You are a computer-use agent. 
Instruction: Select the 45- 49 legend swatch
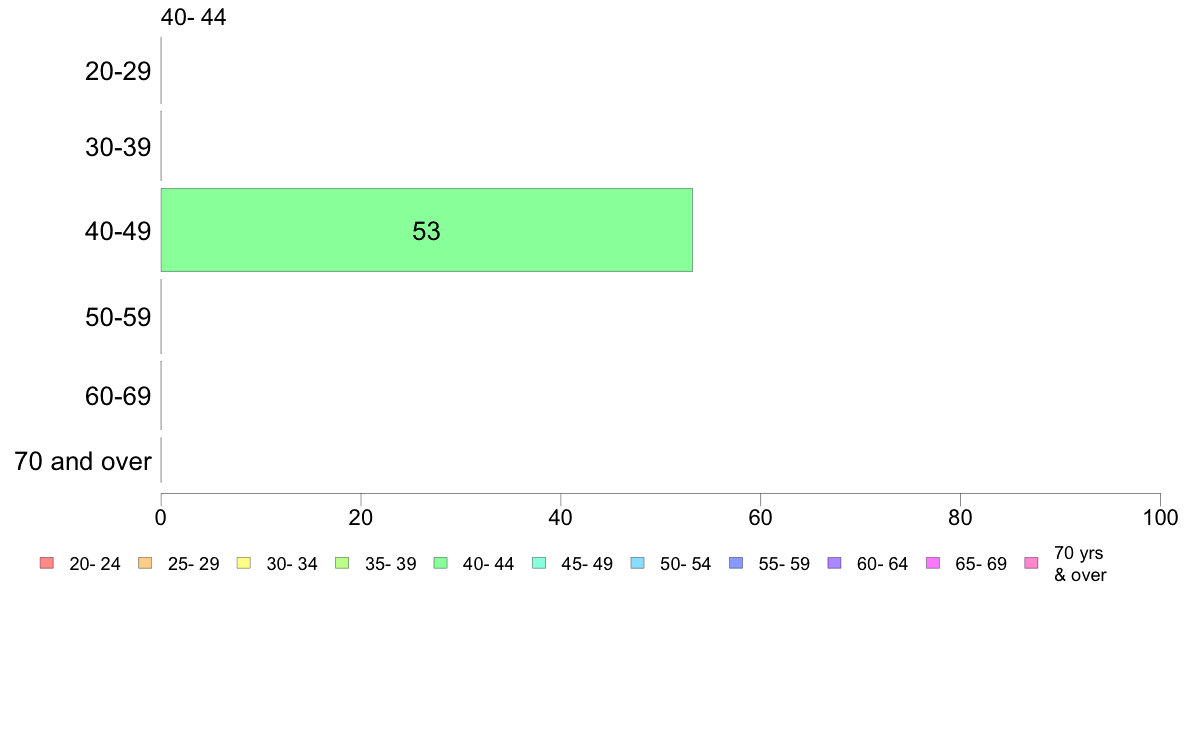[x=539, y=563]
